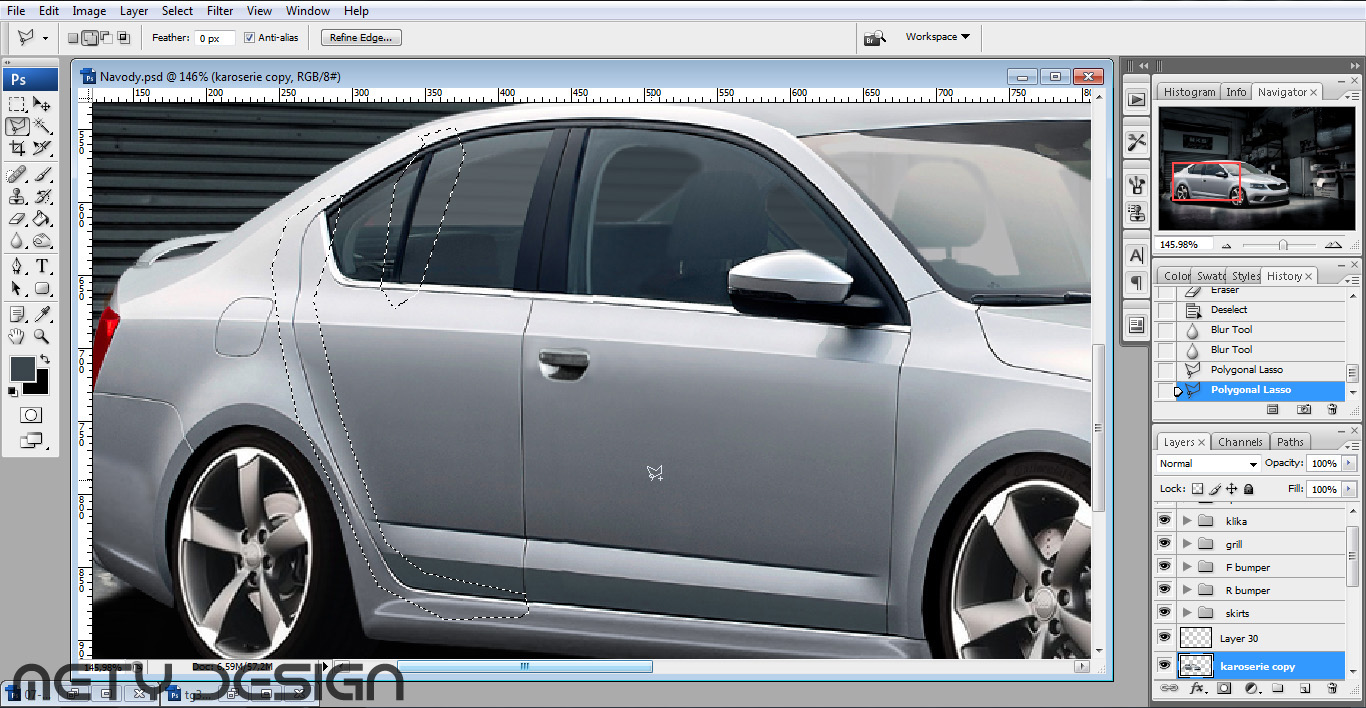Select the Sponge tool
The height and width of the screenshot is (708, 1366).
[42, 241]
